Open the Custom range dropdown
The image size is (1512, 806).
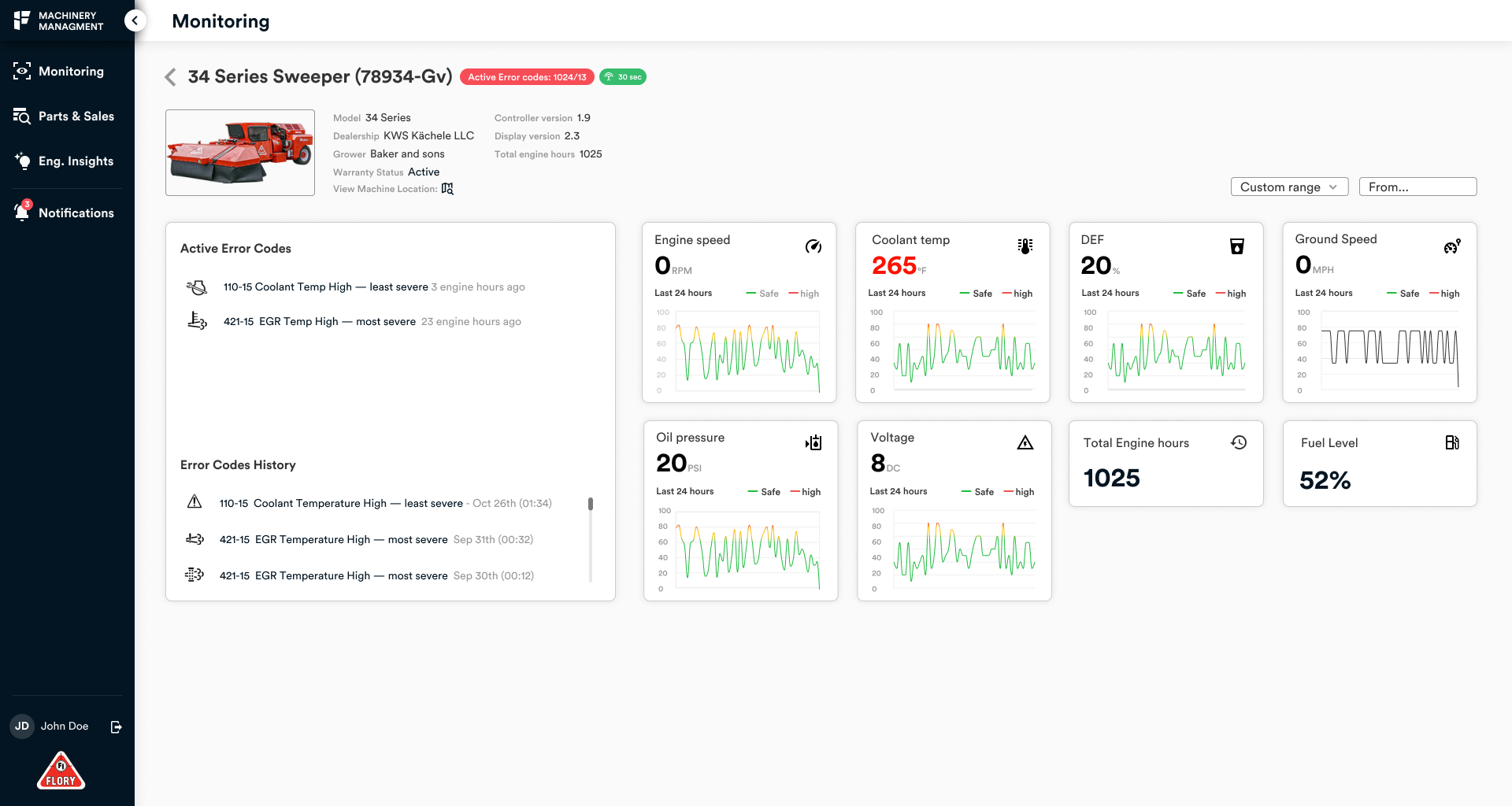coord(1289,187)
